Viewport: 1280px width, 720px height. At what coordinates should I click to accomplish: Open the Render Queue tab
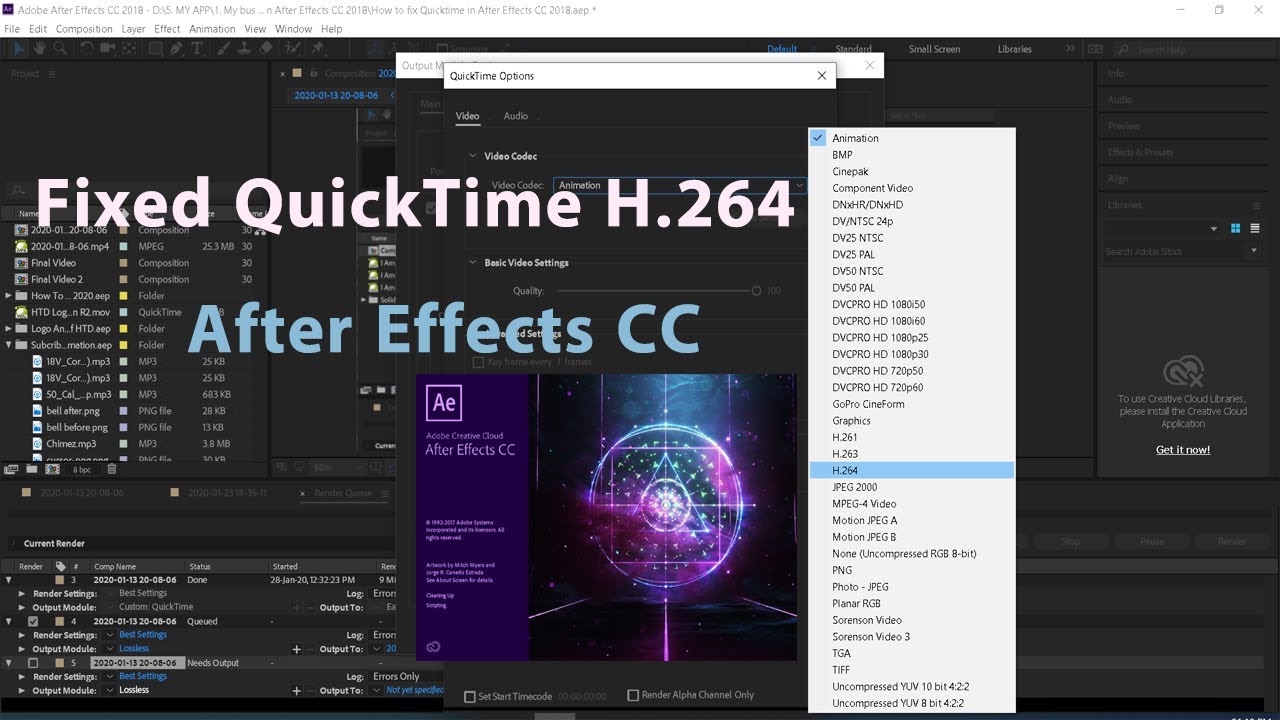click(x=343, y=493)
